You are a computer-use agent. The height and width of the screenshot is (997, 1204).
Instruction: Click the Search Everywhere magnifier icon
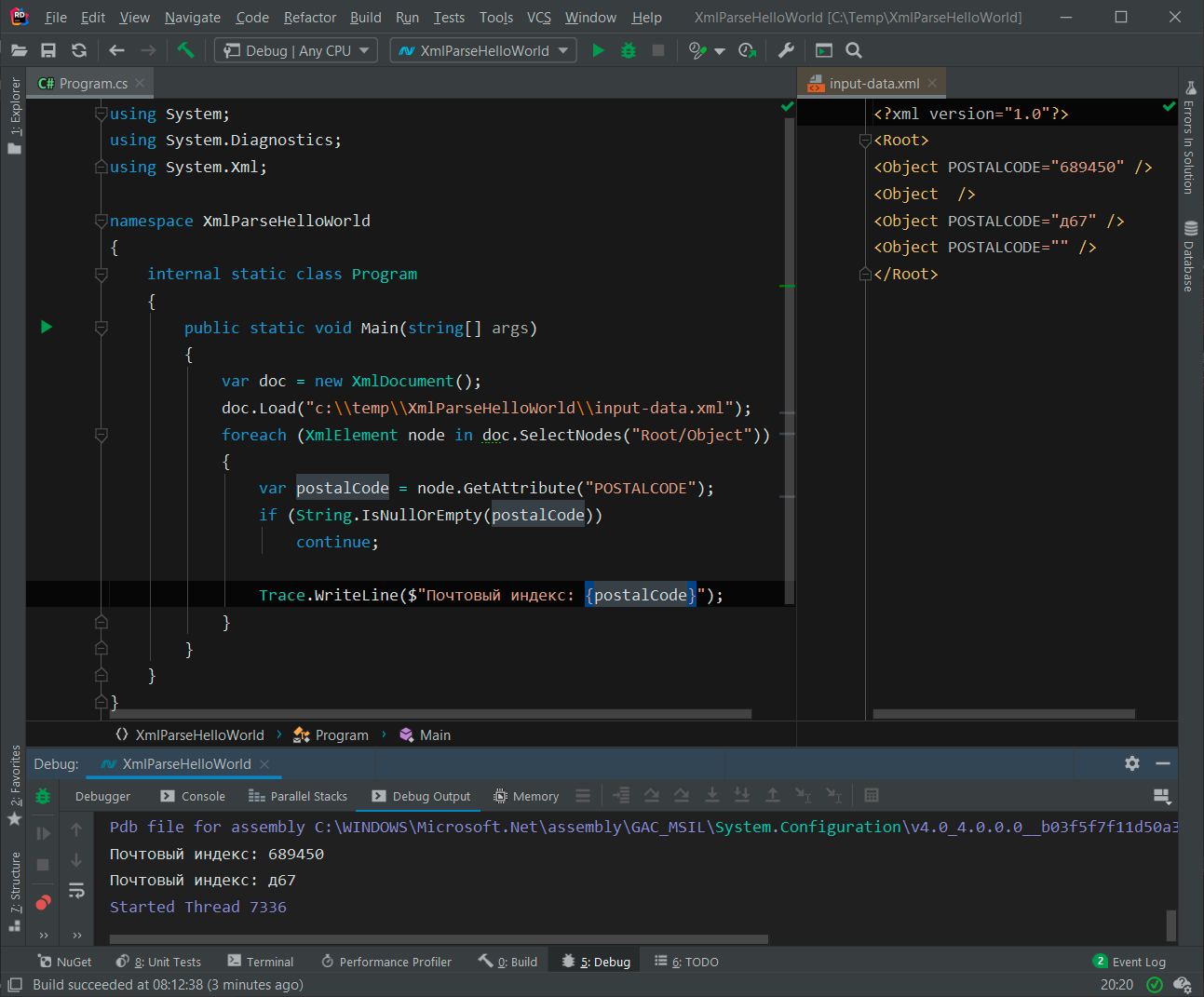854,50
